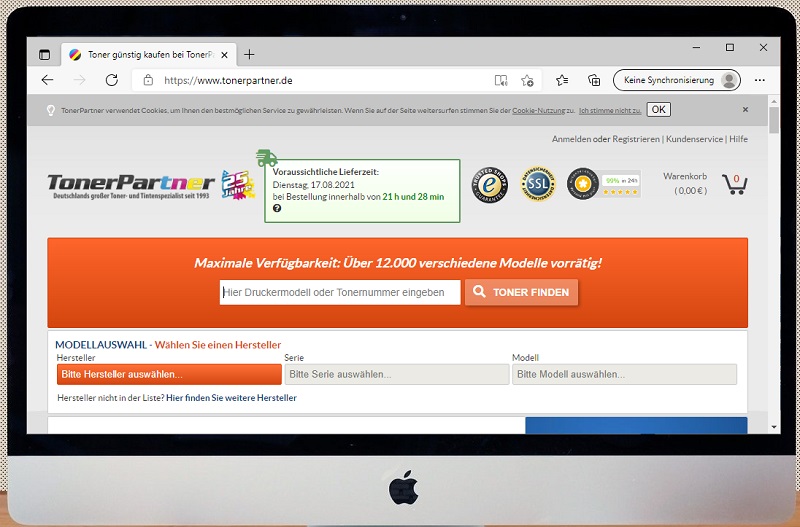Click Hier finden Sie weitere Hersteller

231,397
